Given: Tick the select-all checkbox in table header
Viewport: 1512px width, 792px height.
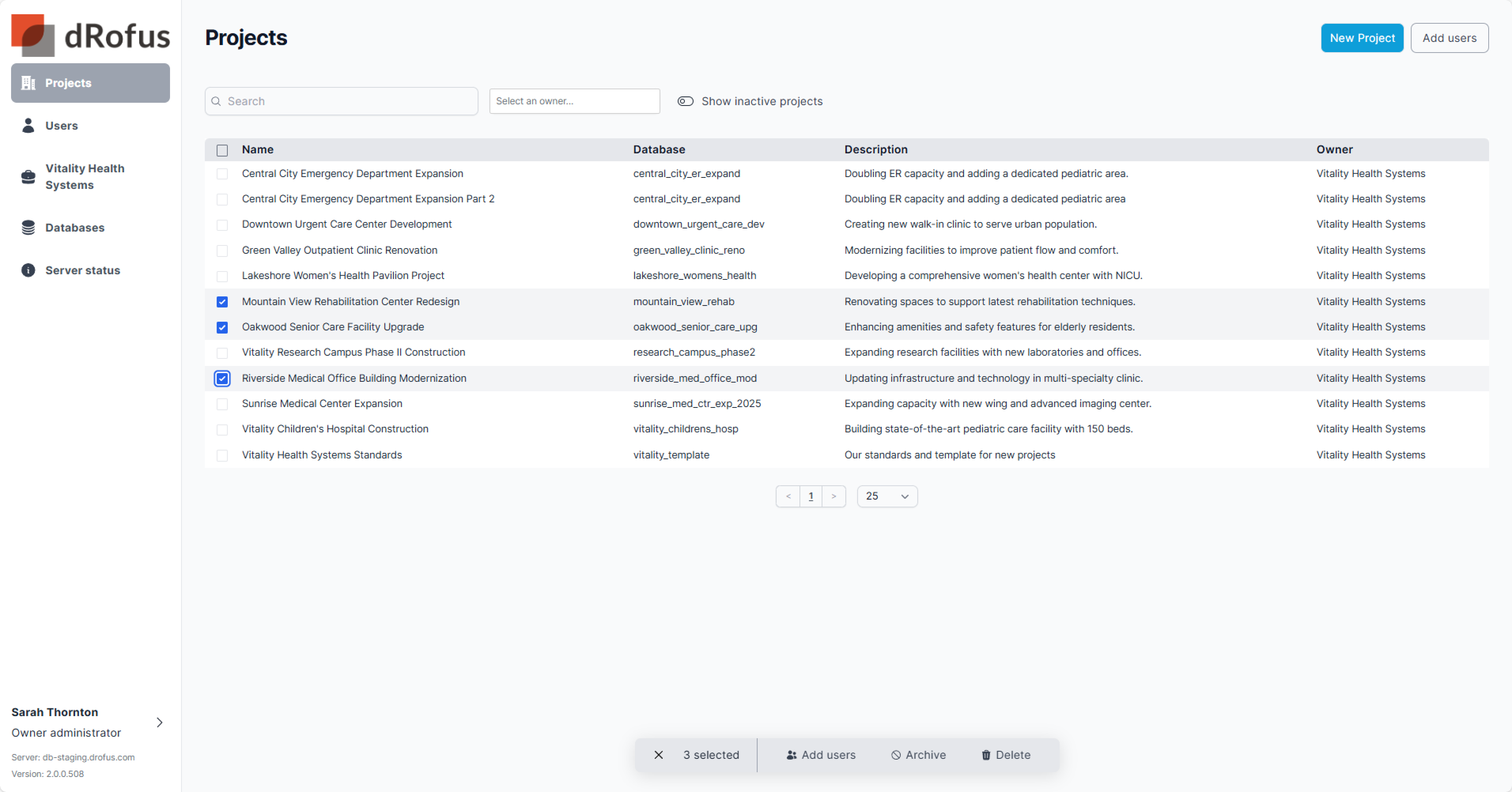Looking at the screenshot, I should [222, 150].
